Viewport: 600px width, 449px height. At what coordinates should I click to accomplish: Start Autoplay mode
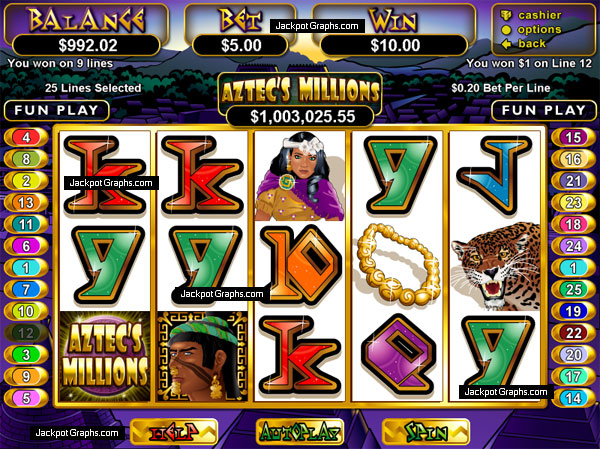(x=300, y=433)
